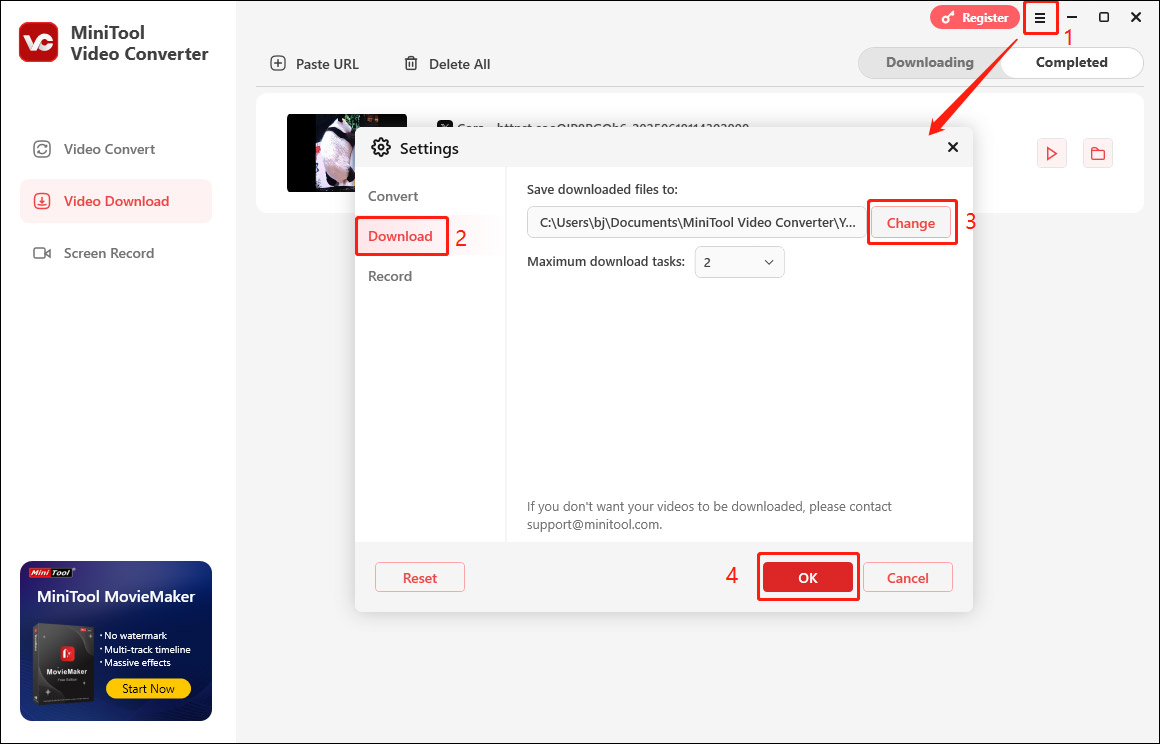Viewport: 1160px width, 744px height.
Task: Click Delete All trash button
Action: [x=447, y=64]
